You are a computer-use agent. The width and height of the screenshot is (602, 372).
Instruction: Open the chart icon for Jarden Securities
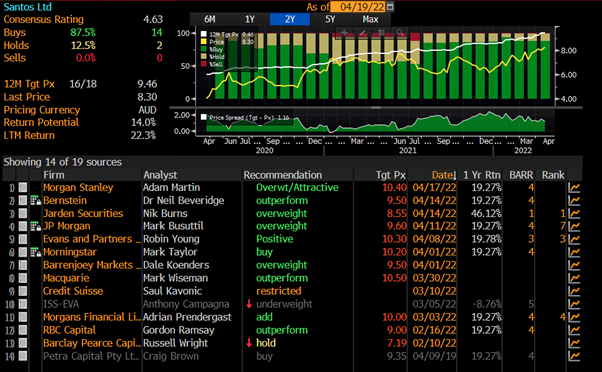(574, 213)
